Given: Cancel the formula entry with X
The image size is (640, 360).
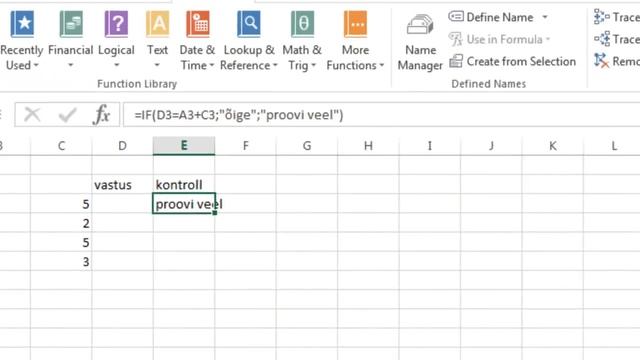Looking at the screenshot, I should (x=32, y=115).
